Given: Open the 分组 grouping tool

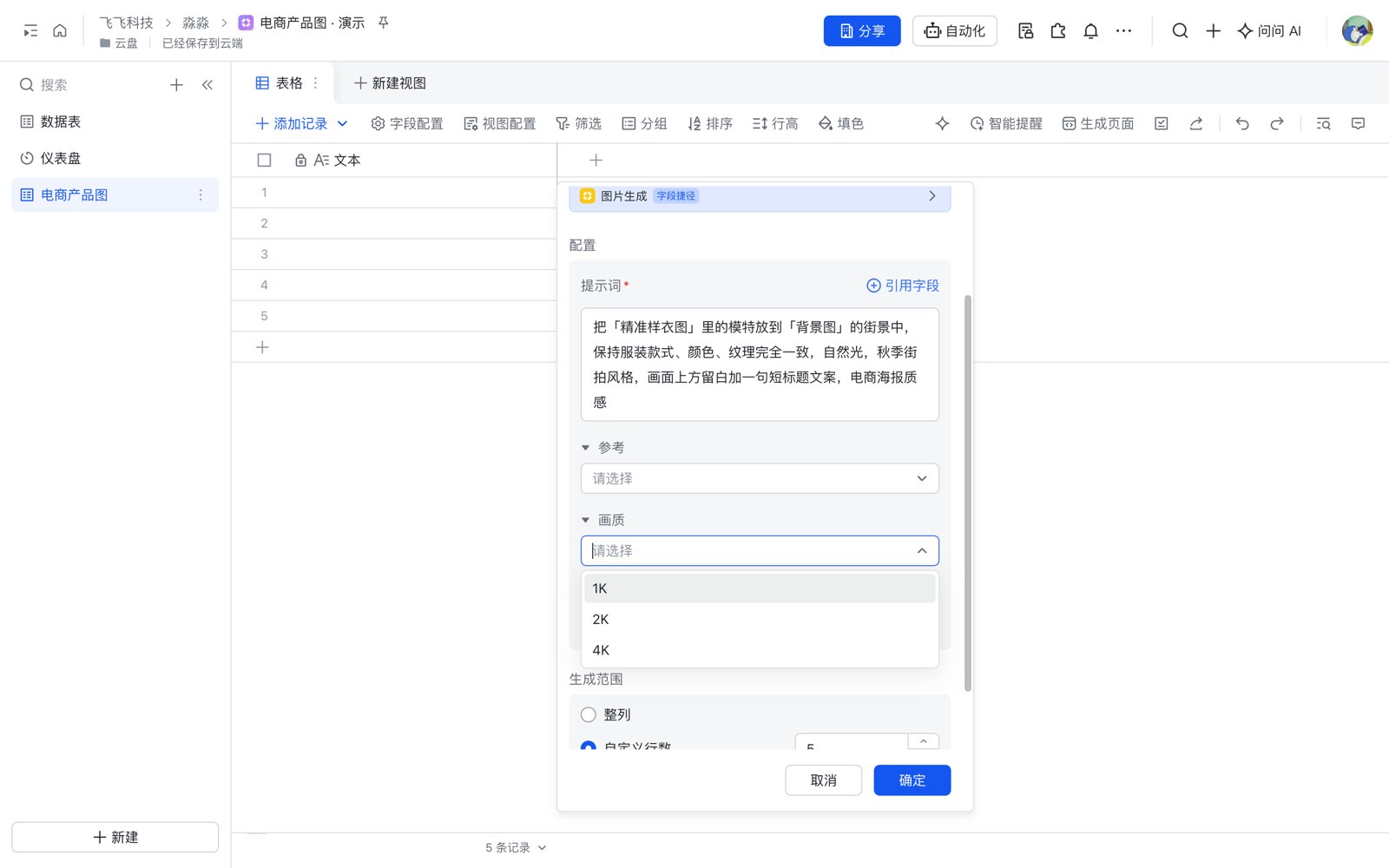Looking at the screenshot, I should pyautogui.click(x=644, y=124).
